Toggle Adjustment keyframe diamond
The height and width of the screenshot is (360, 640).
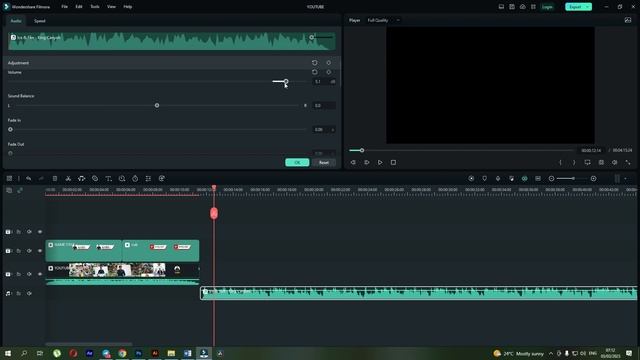[329, 63]
